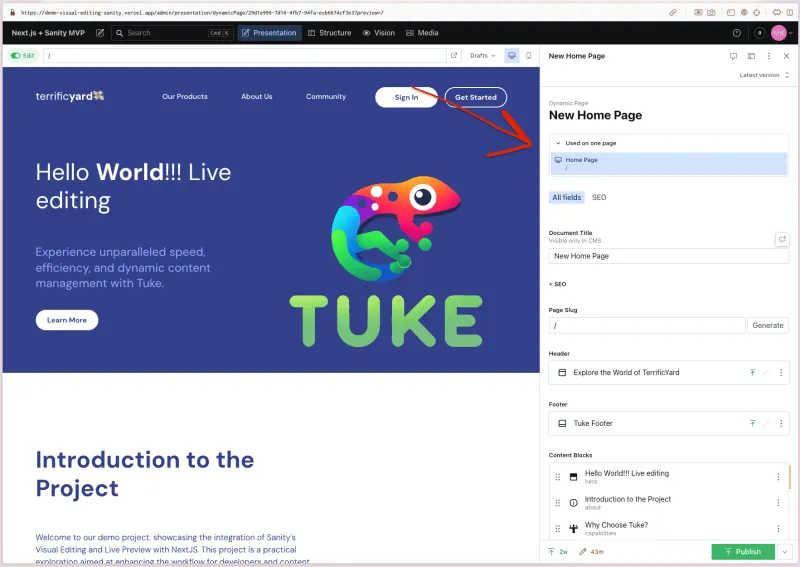Open the Latest version selector
Image resolution: width=800 pixels, height=567 pixels.
765,75
